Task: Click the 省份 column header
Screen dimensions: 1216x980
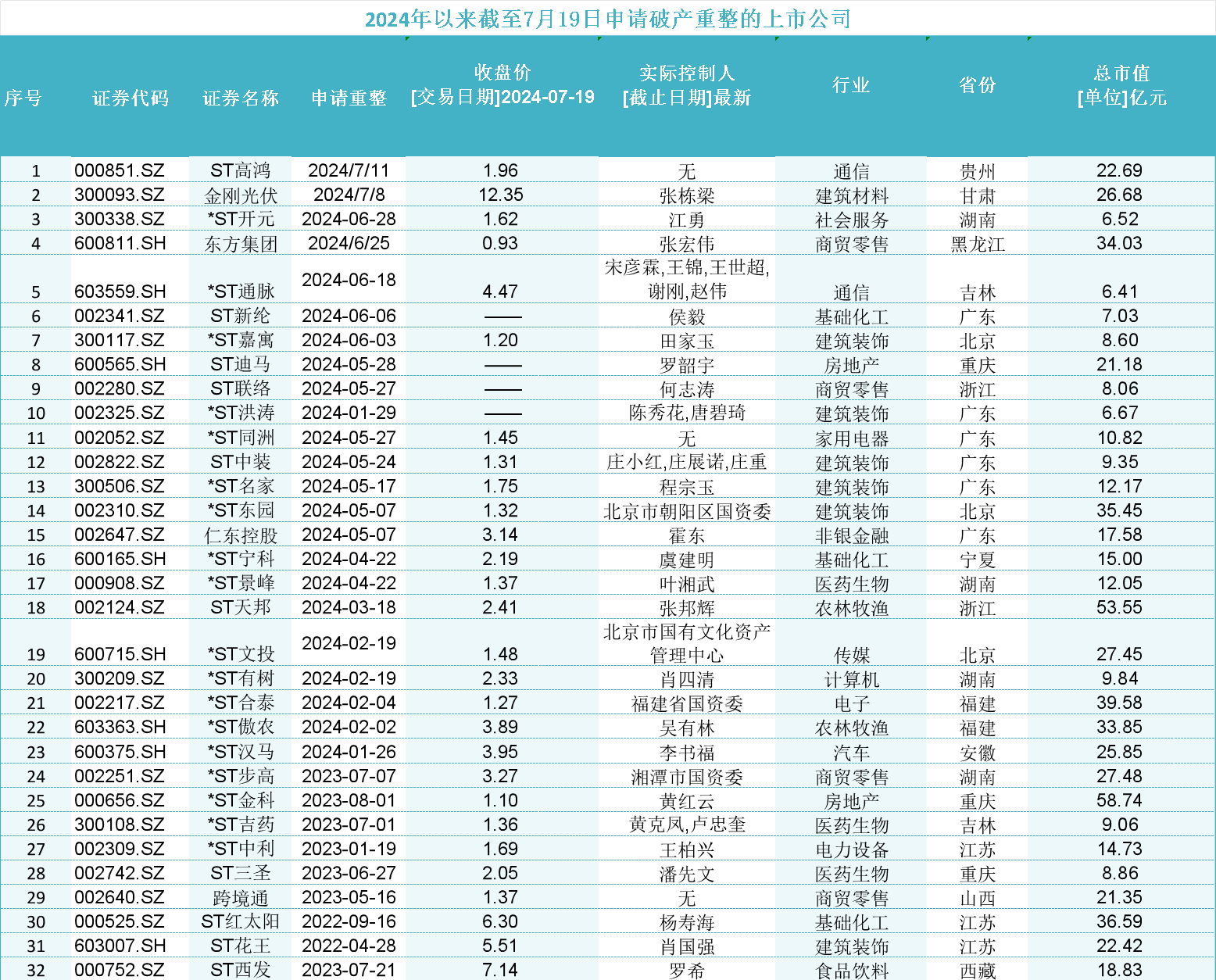Action: click(977, 85)
